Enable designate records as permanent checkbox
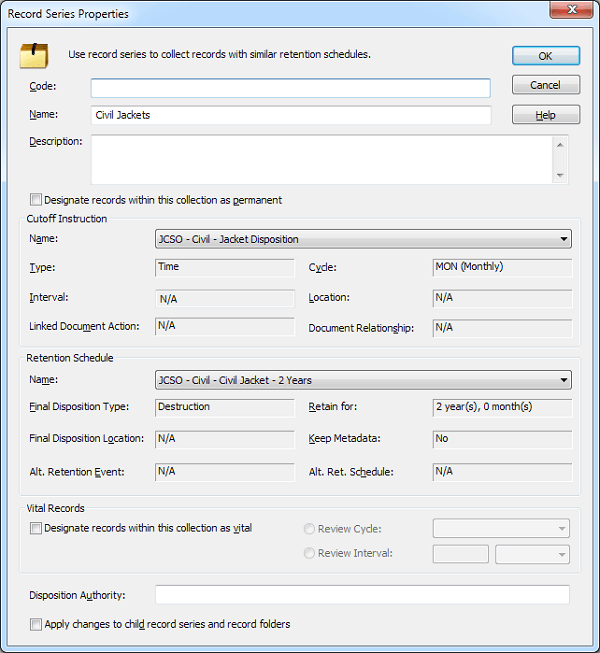The image size is (600, 653). point(36,200)
